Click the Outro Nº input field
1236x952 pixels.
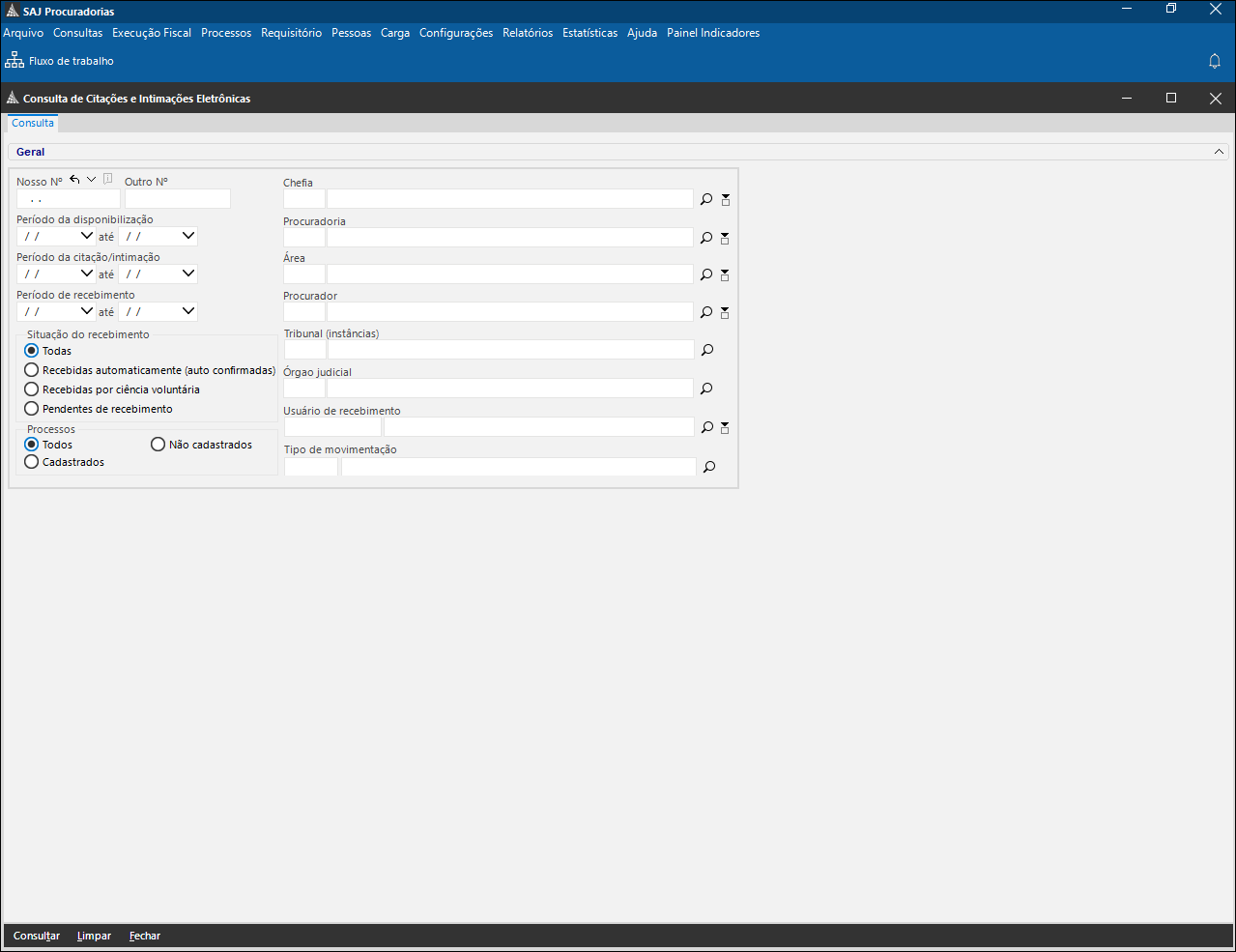pos(178,199)
